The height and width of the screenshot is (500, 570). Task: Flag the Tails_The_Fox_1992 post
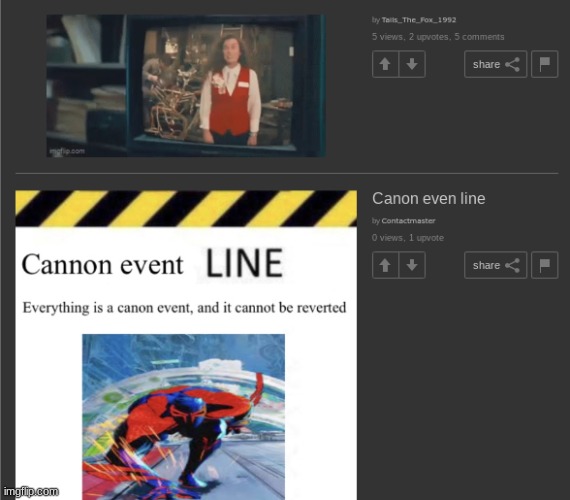pyautogui.click(x=545, y=64)
